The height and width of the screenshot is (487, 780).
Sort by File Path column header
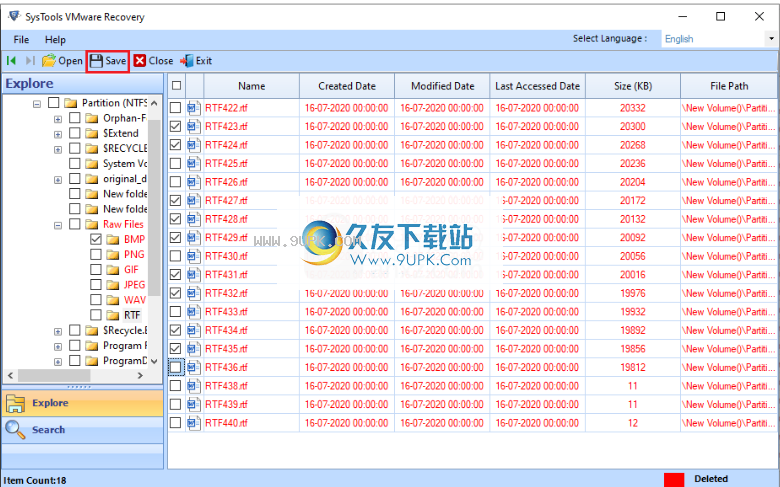[729, 86]
